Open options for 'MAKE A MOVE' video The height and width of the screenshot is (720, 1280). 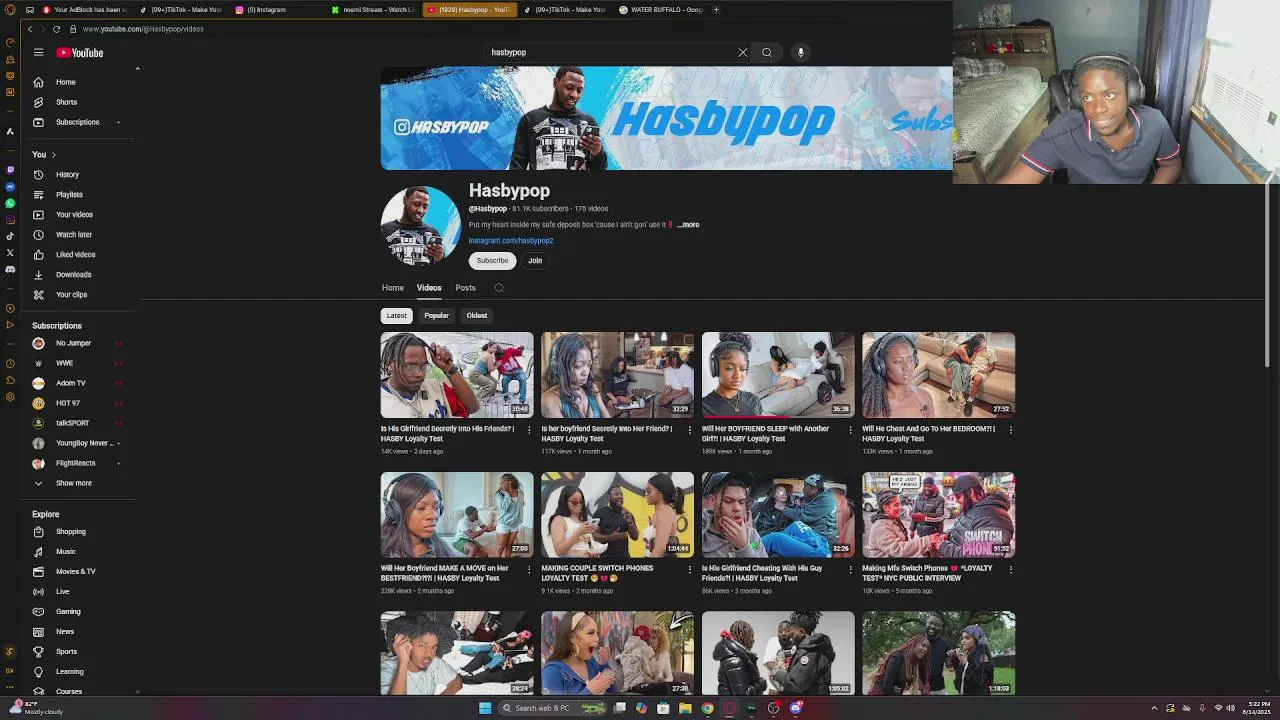(529, 569)
